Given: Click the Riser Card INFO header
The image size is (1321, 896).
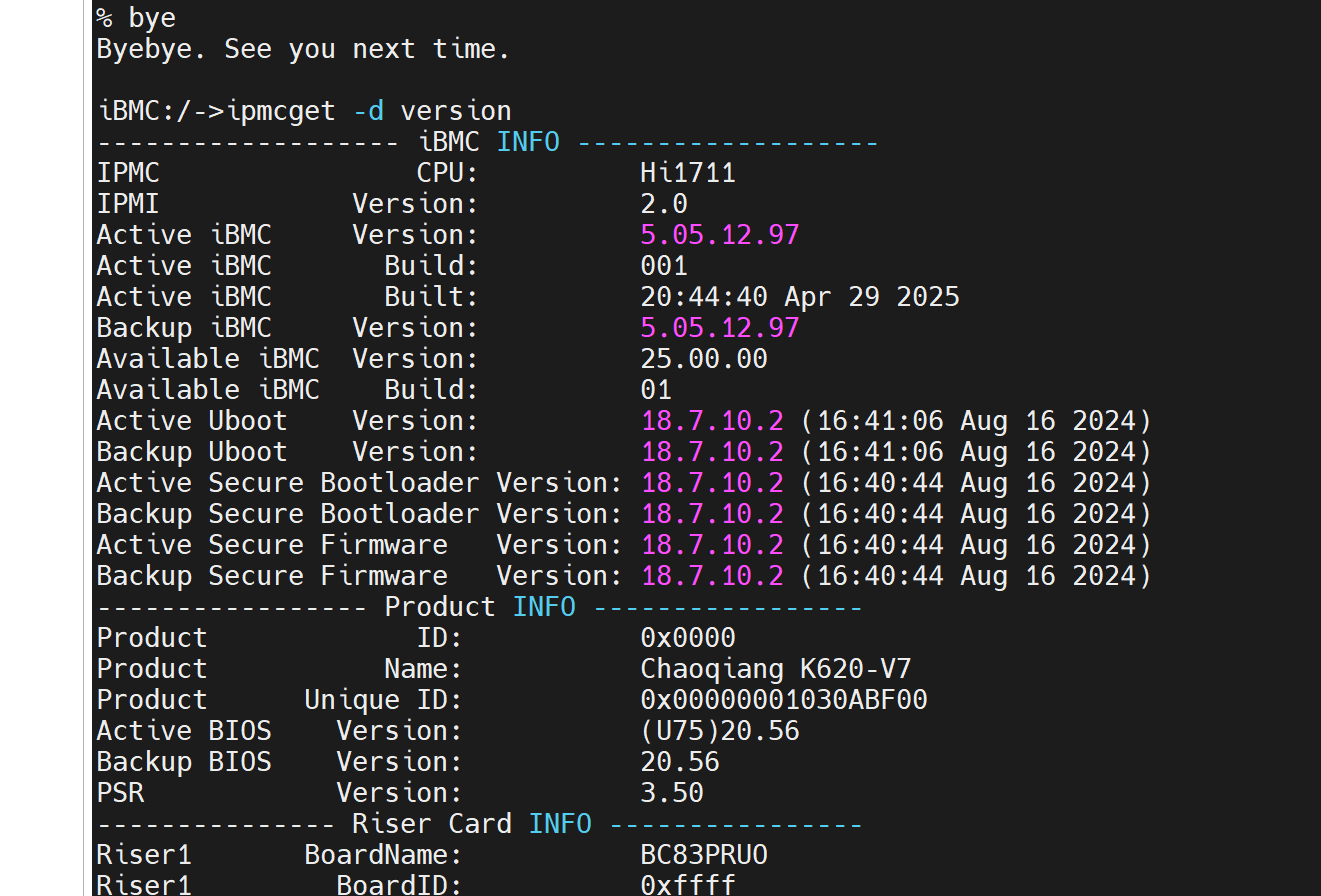Looking at the screenshot, I should tap(480, 824).
